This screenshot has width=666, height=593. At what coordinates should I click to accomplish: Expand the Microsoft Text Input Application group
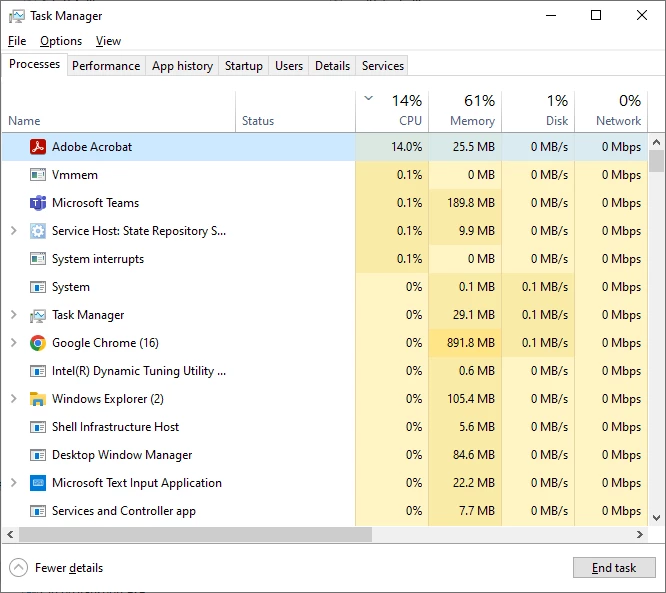[14, 483]
